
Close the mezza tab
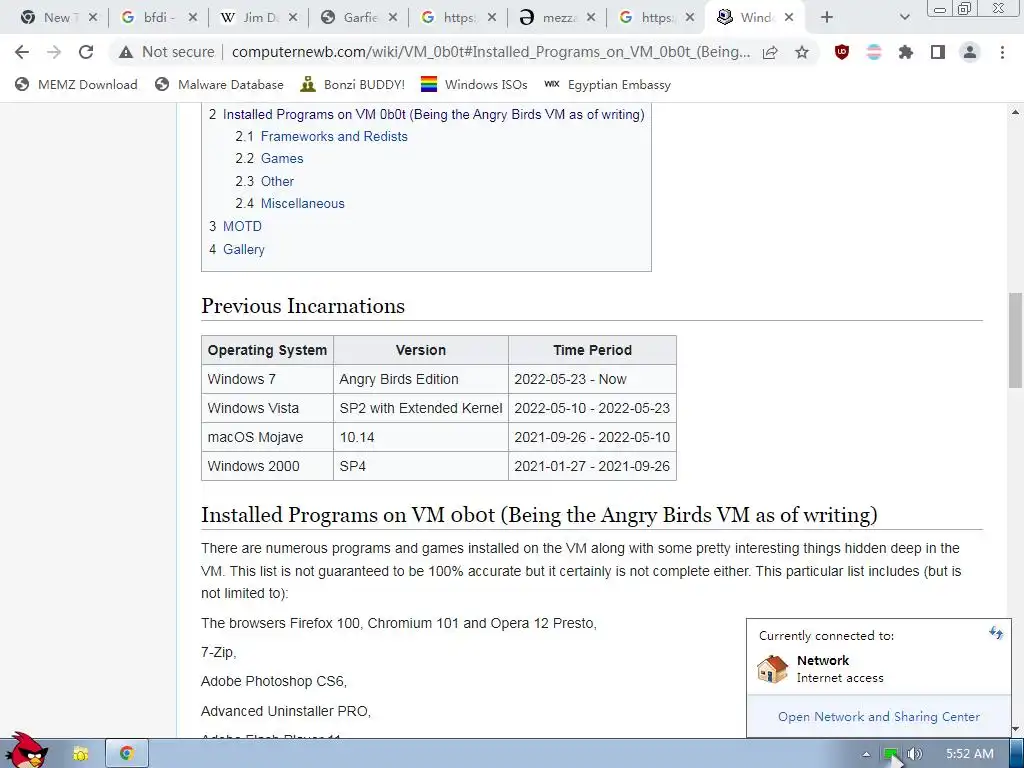click(x=590, y=18)
